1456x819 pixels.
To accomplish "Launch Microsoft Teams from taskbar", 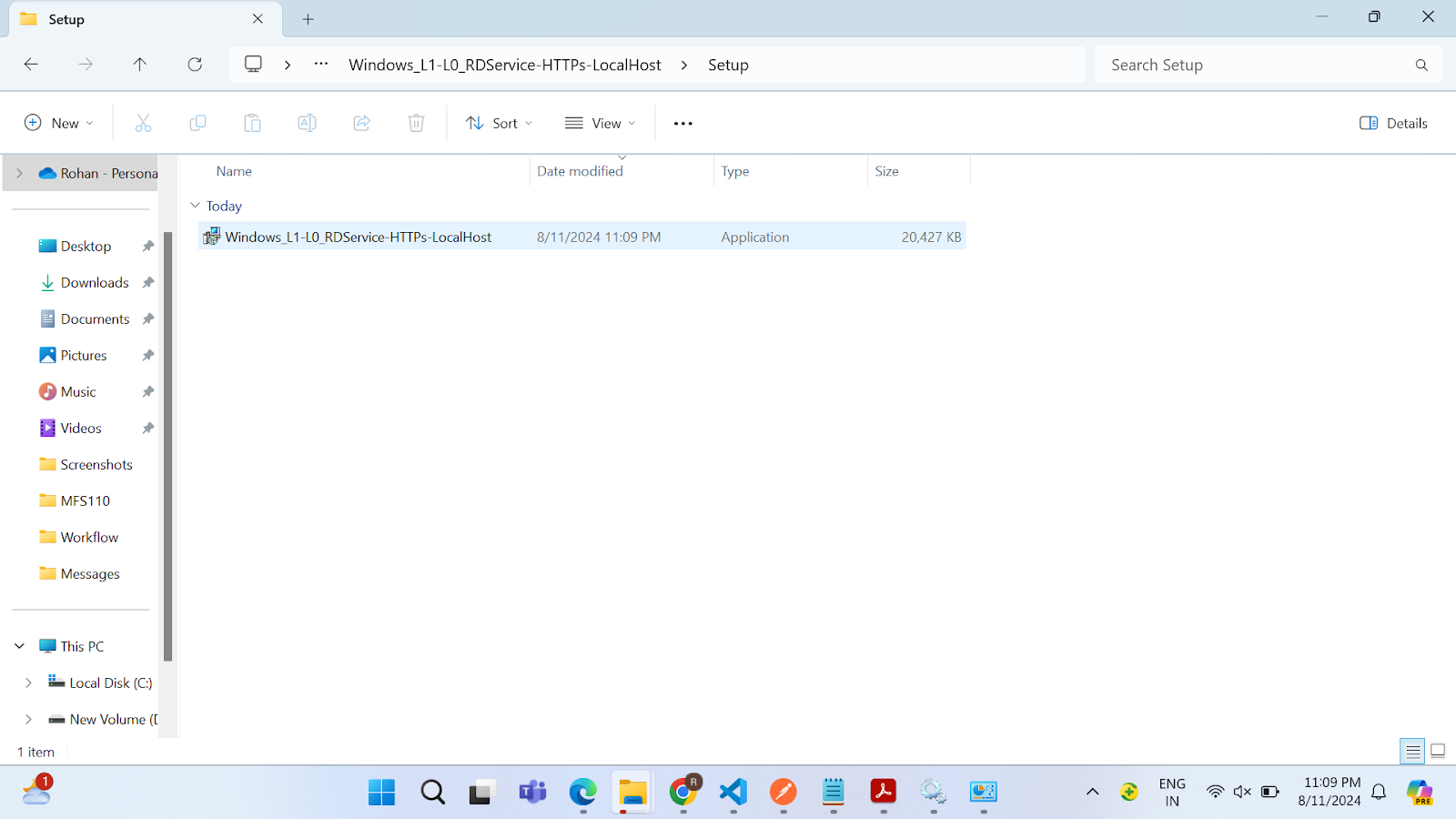I will click(x=532, y=792).
